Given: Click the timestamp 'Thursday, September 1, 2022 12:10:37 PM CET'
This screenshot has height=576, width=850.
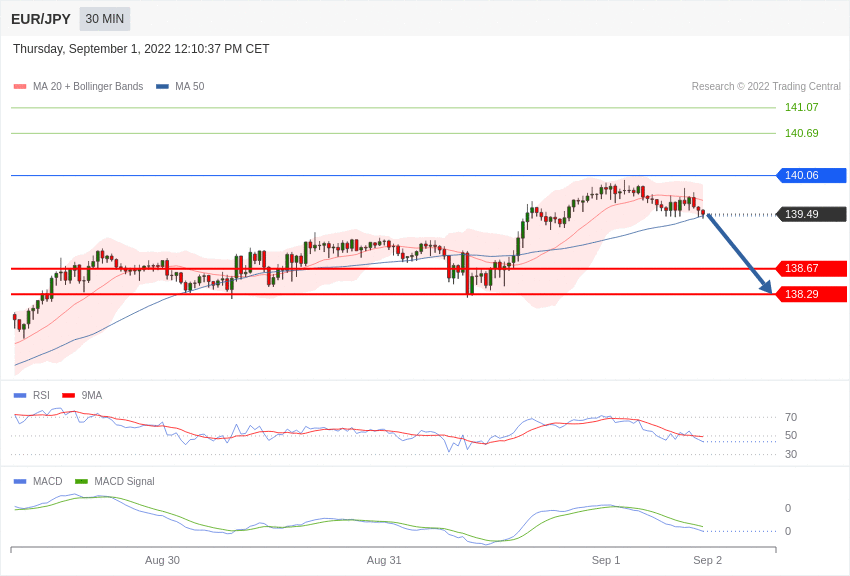Looking at the screenshot, I should (x=141, y=49).
